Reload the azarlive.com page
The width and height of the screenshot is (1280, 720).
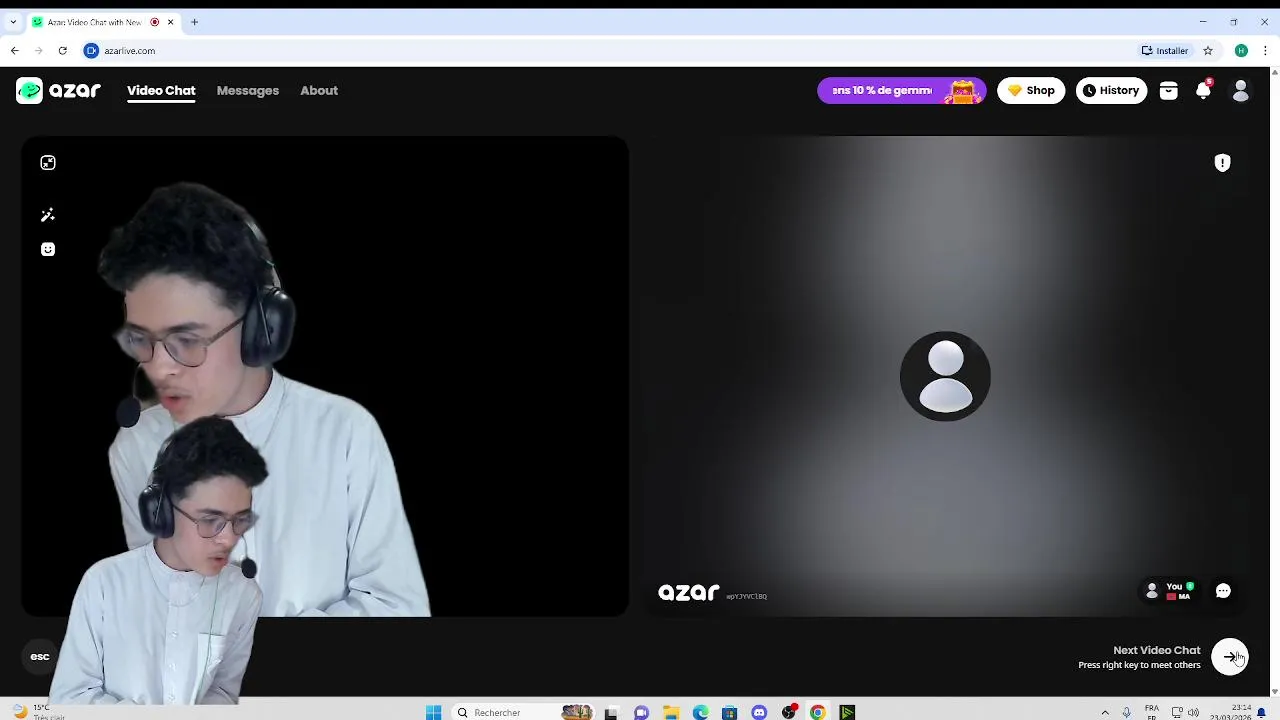pos(62,51)
